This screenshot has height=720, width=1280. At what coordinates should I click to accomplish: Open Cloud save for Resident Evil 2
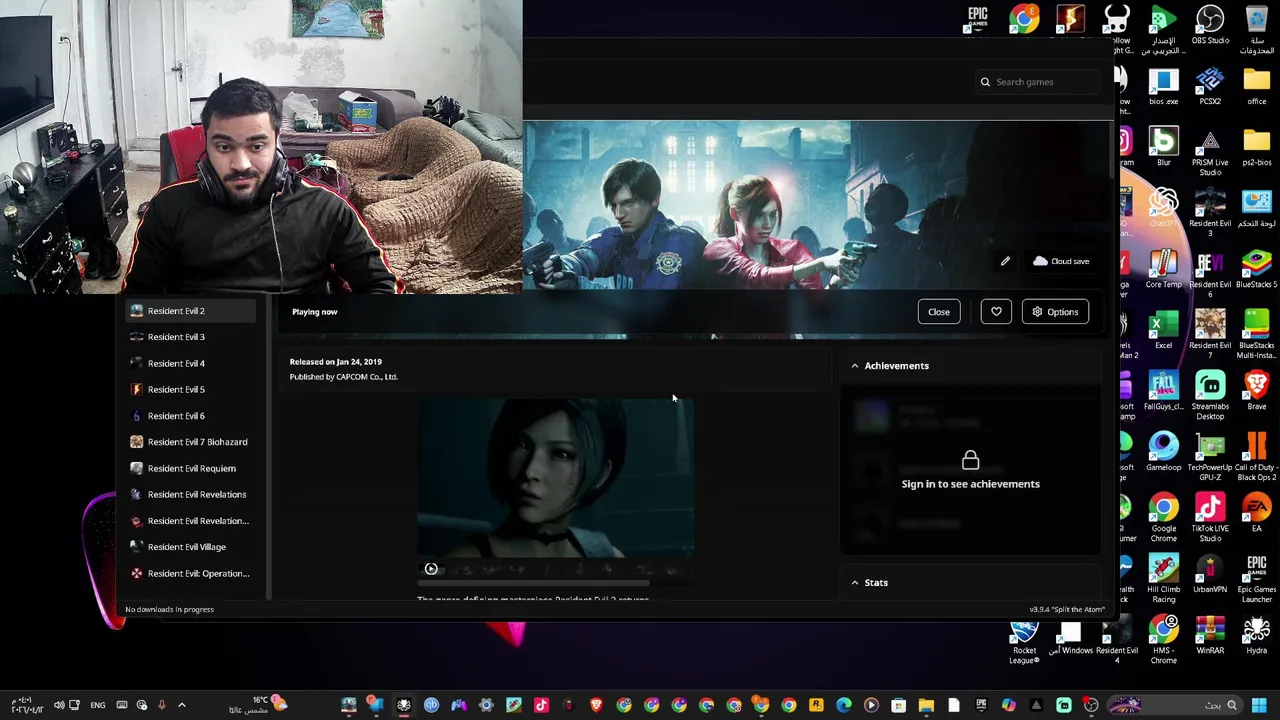coord(1062,261)
